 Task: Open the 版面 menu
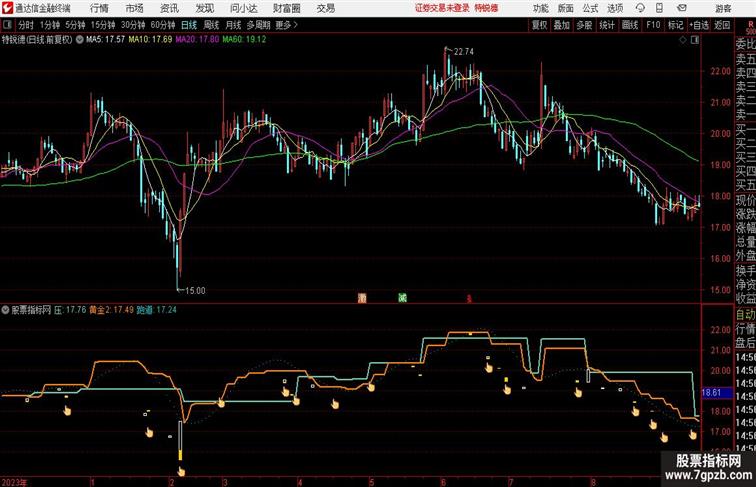566,8
